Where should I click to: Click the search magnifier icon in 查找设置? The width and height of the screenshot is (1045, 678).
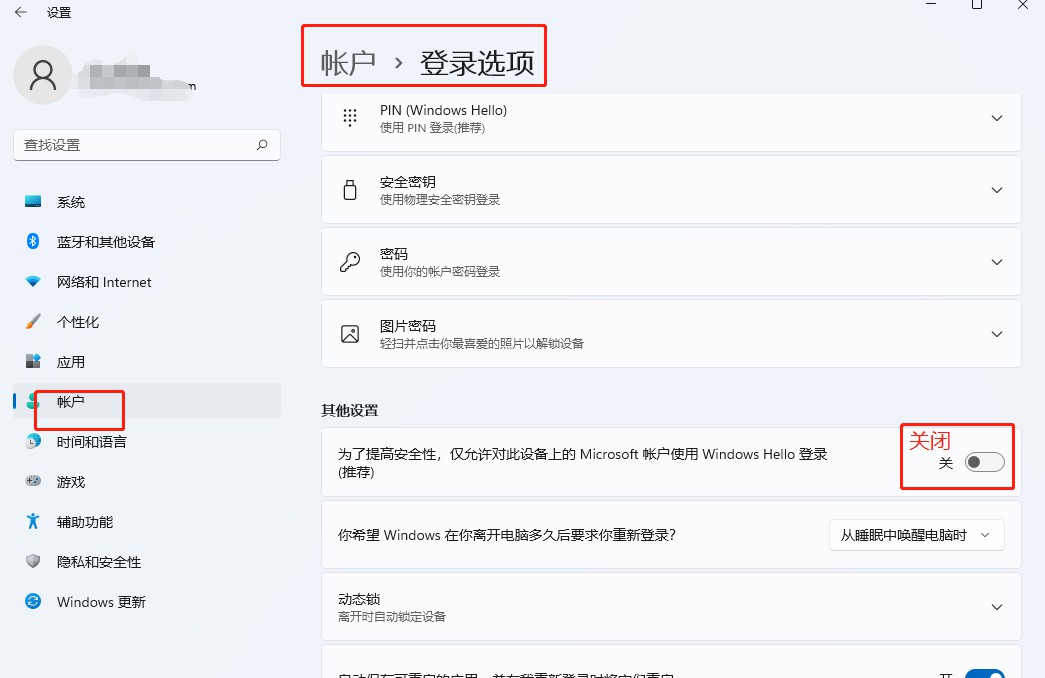263,145
